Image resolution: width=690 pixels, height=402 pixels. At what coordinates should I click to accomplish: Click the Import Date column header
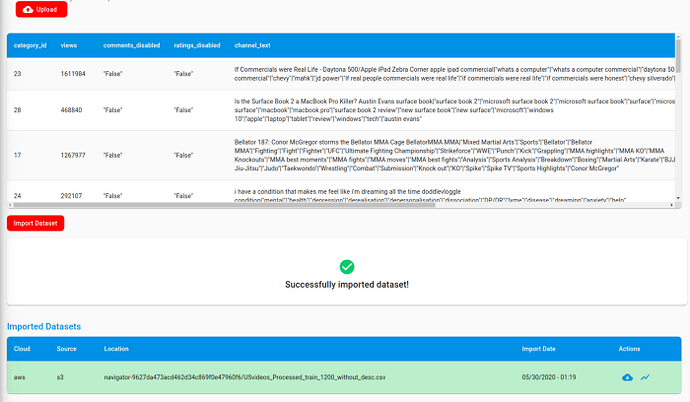click(539, 349)
